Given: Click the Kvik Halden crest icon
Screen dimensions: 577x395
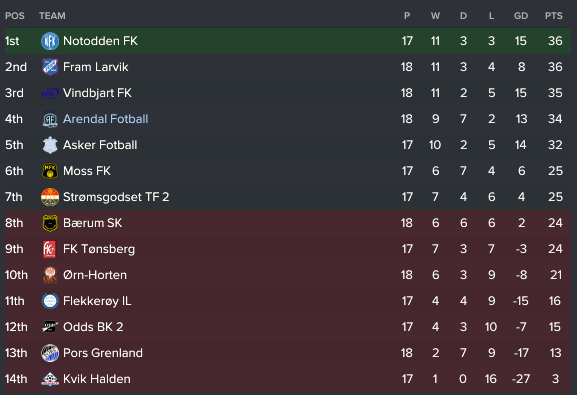Looking at the screenshot, I should pos(50,379).
